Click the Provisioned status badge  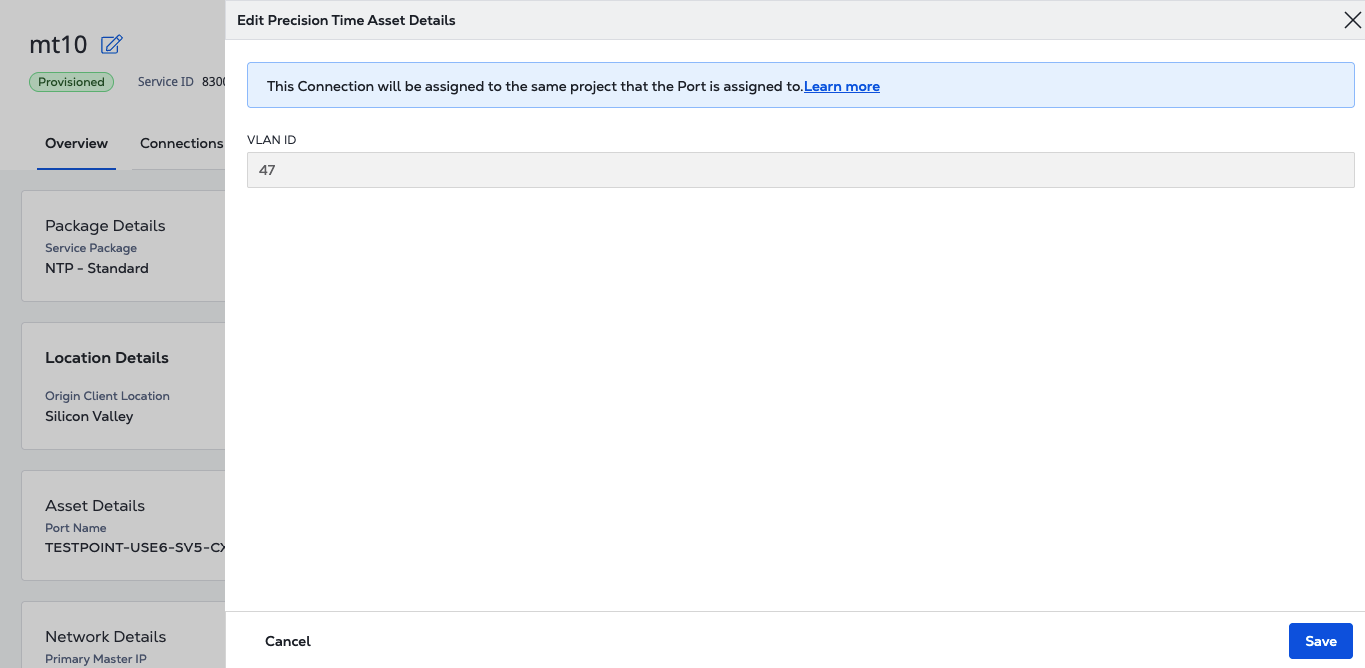click(x=71, y=82)
